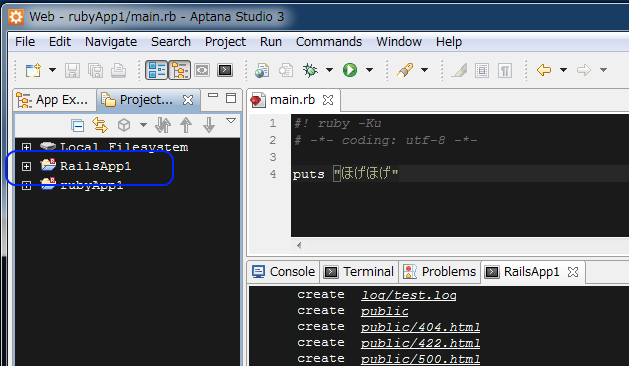Toggle block selection mode icon
The height and width of the screenshot is (366, 629).
pyautogui.click(x=482, y=70)
